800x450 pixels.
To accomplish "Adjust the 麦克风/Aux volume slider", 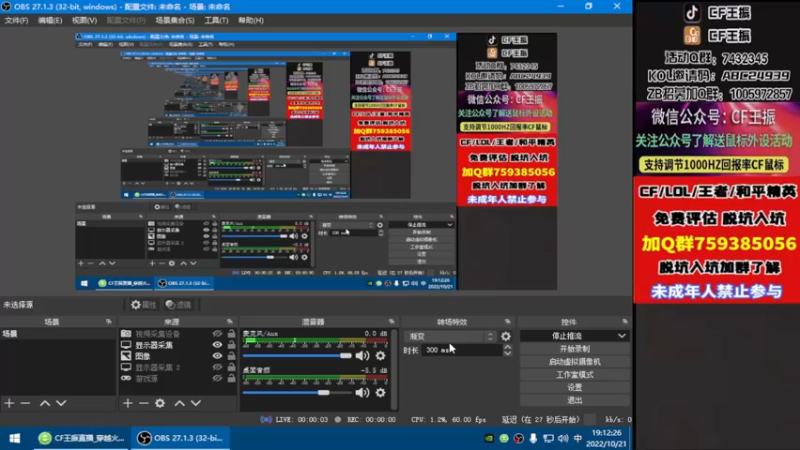I will pos(297,356).
